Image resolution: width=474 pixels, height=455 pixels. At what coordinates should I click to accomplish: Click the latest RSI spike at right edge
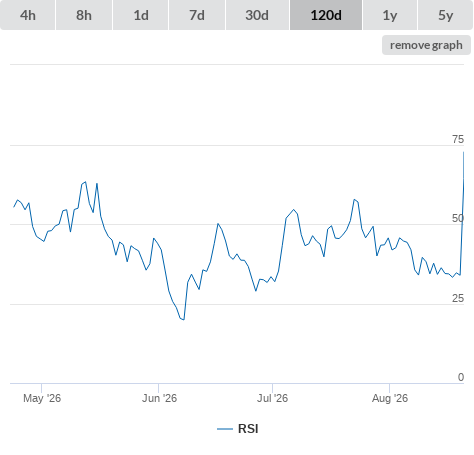pos(463,153)
